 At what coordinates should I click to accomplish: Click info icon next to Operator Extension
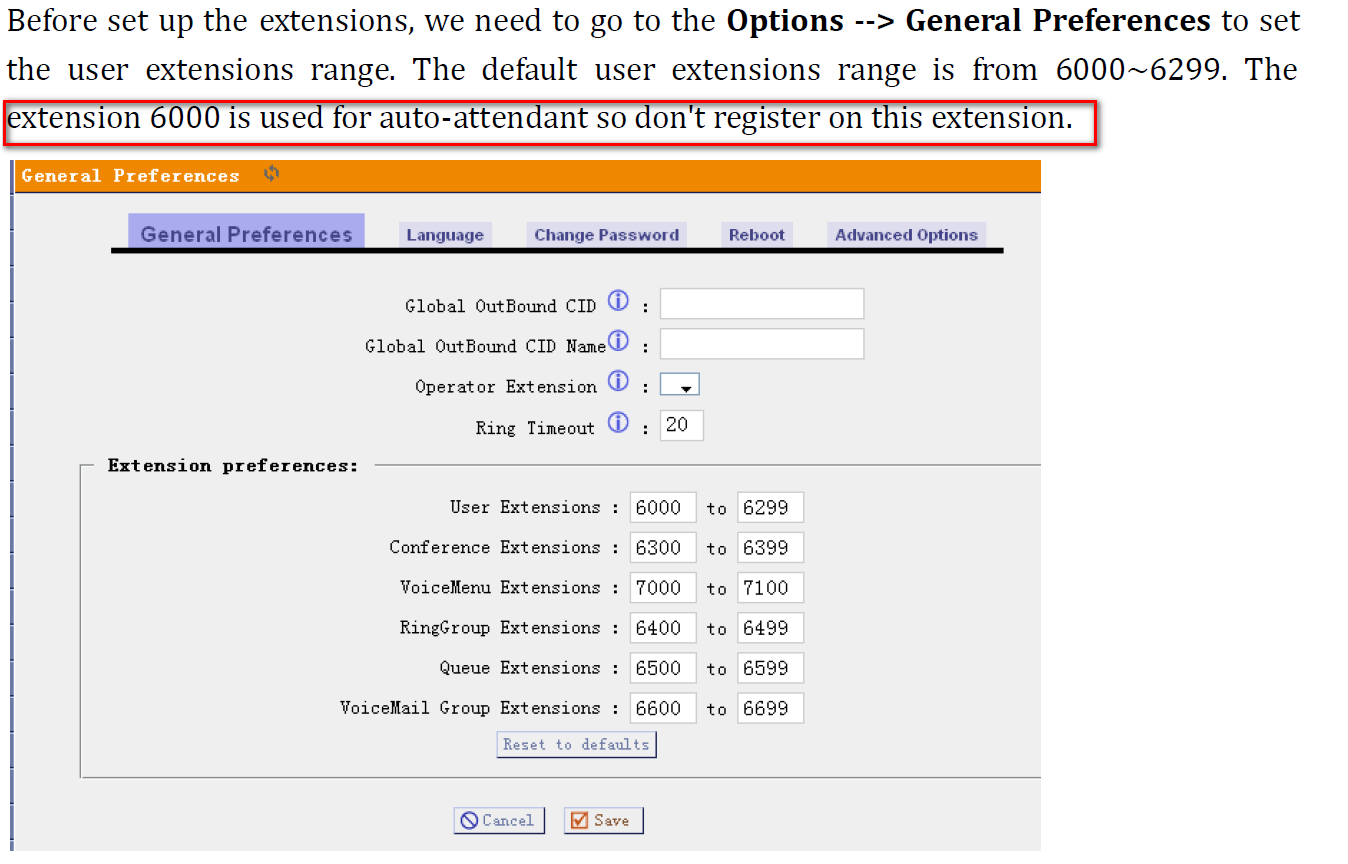(x=619, y=381)
